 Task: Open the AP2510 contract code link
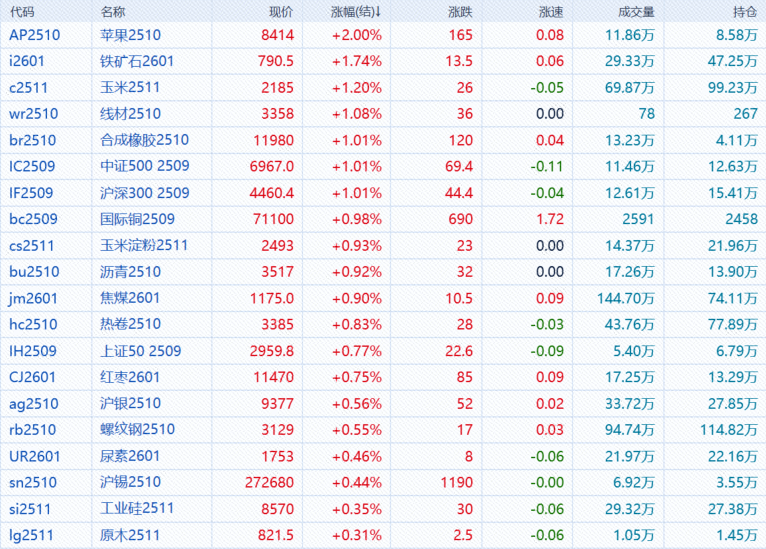click(x=34, y=35)
